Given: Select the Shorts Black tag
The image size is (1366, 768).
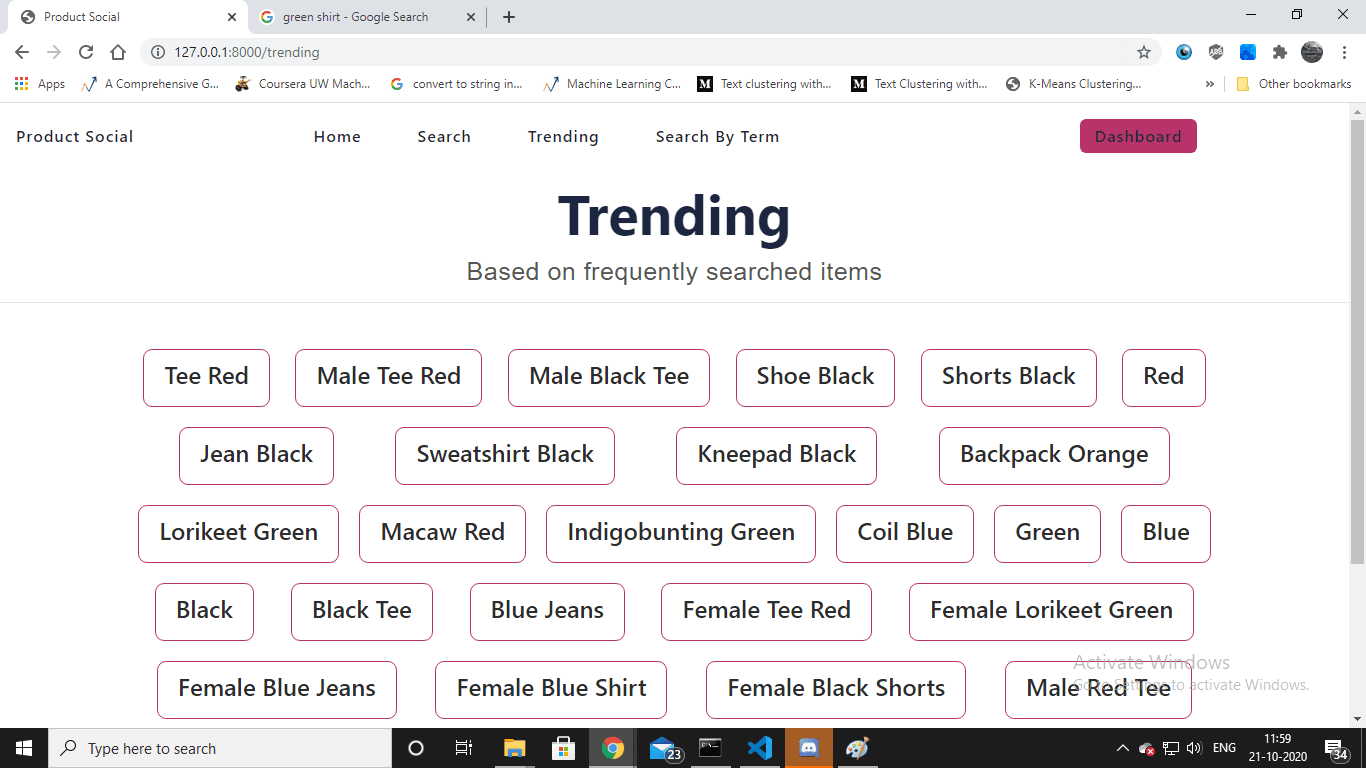Looking at the screenshot, I should pos(1008,378).
